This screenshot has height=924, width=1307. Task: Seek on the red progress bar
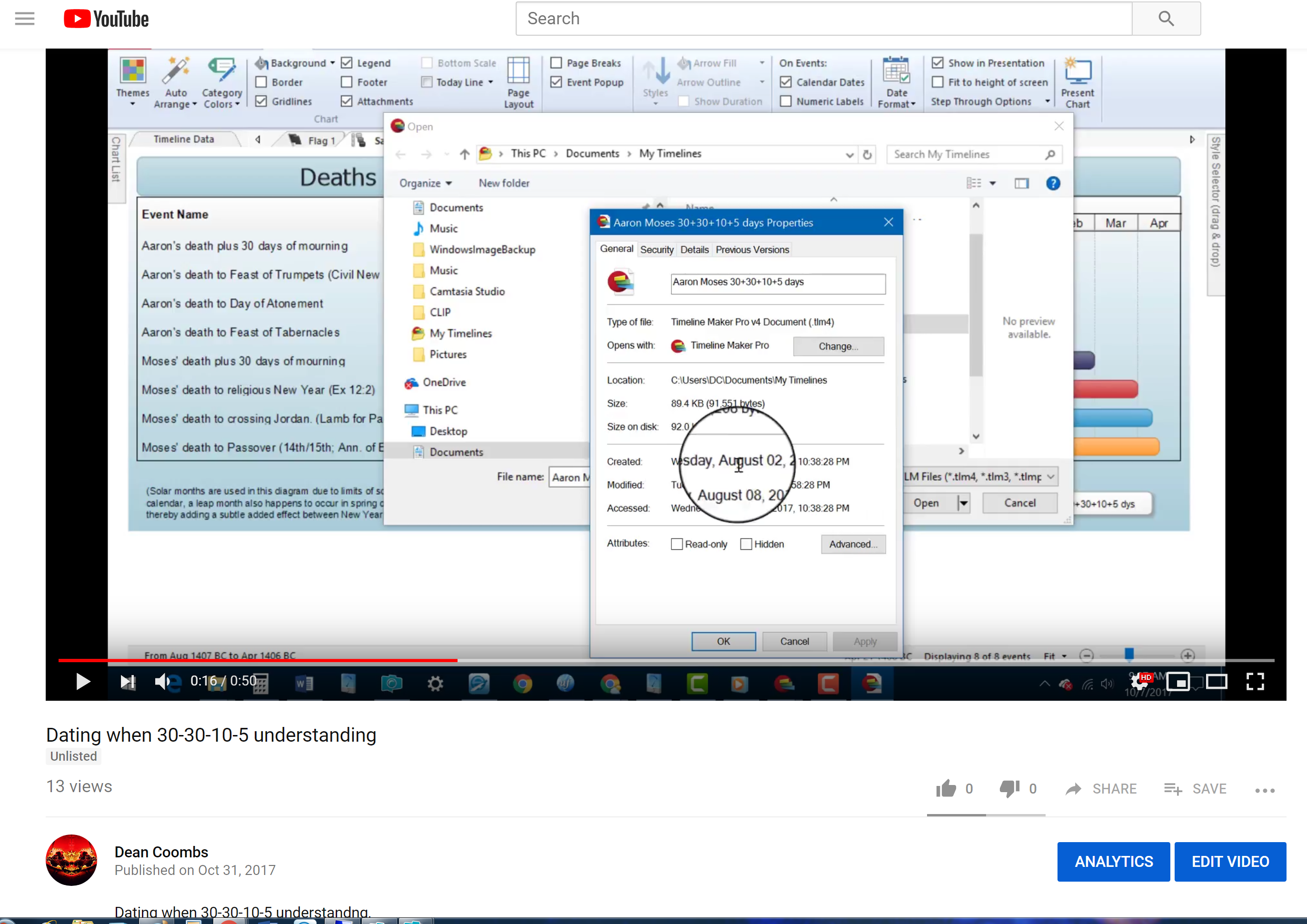click(256, 660)
